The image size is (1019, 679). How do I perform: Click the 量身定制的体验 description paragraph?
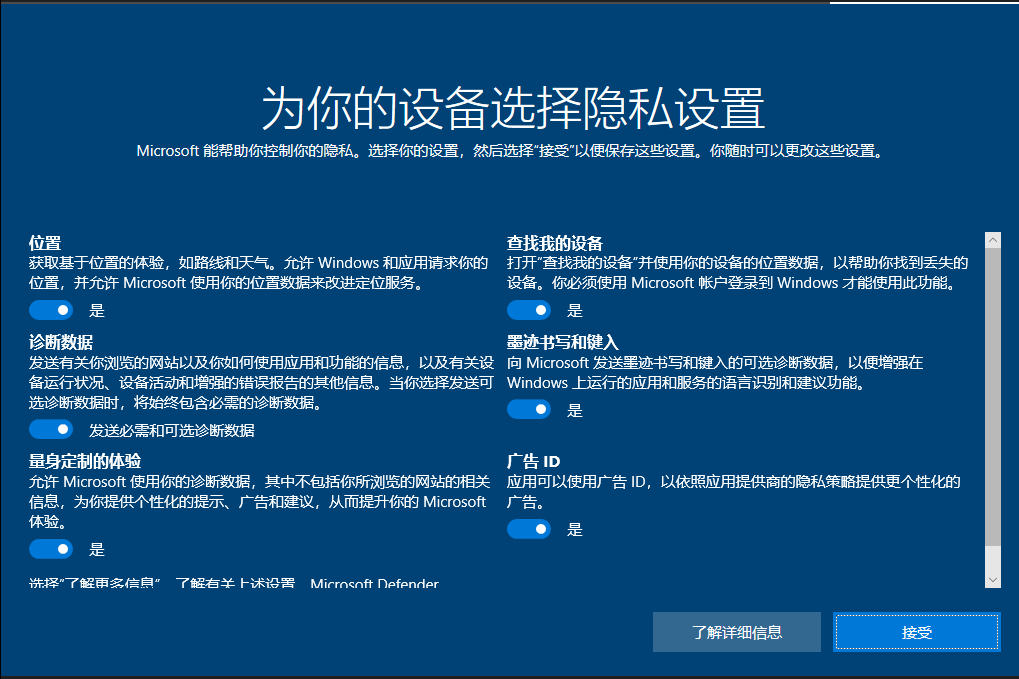click(x=259, y=502)
